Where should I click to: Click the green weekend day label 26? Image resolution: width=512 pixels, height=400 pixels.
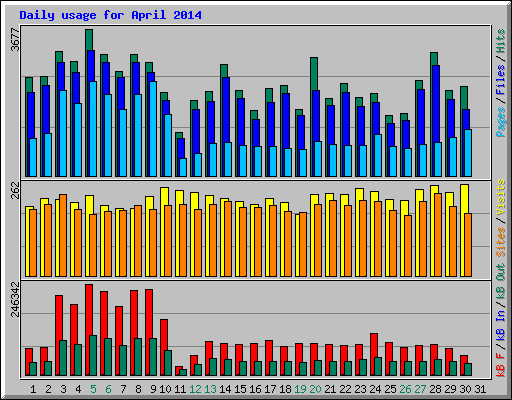405,389
